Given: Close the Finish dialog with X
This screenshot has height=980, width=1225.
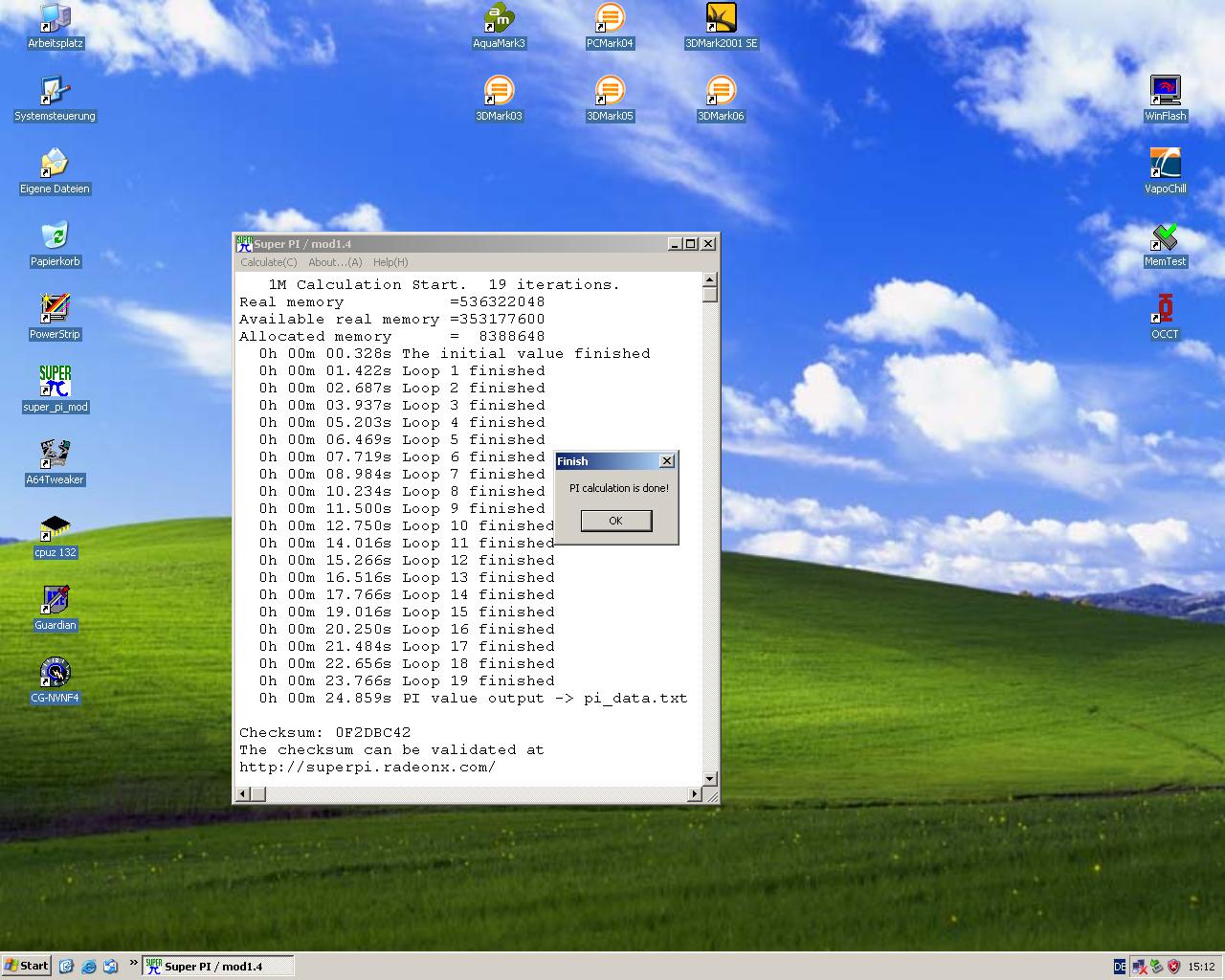Looking at the screenshot, I should coord(667,461).
